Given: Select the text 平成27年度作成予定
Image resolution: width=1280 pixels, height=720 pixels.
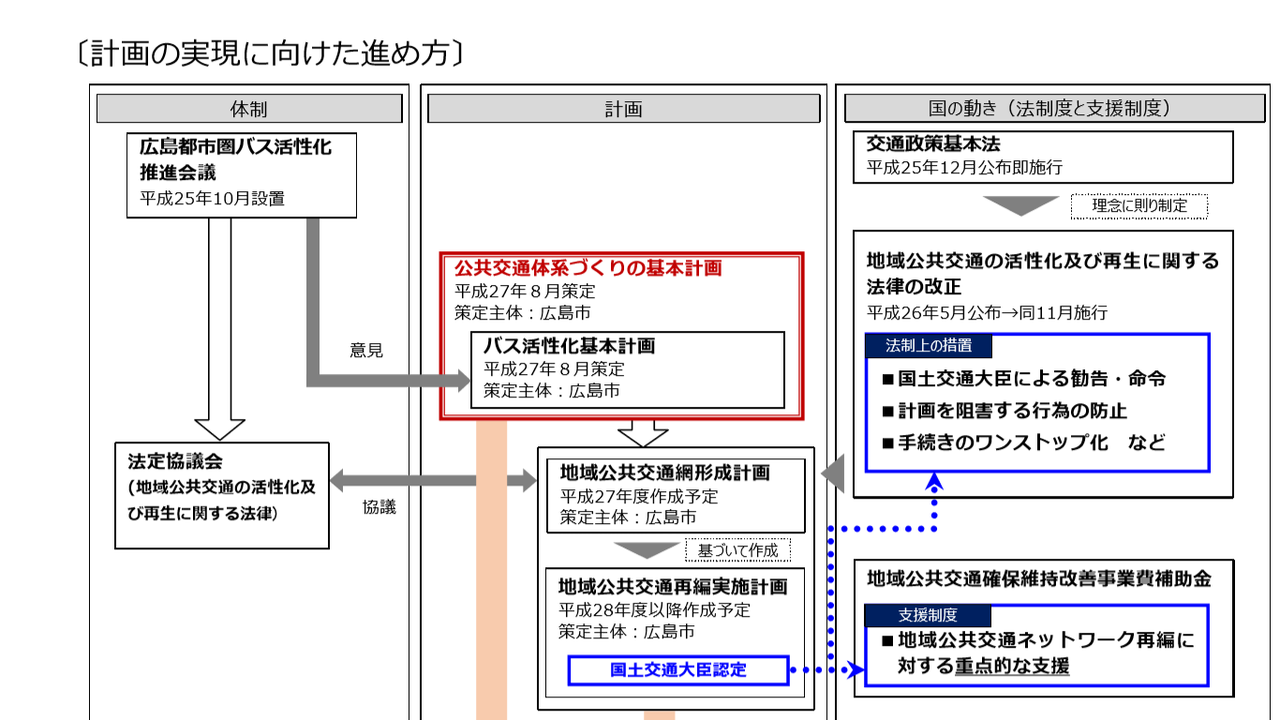Looking at the screenshot, I should point(639,496).
